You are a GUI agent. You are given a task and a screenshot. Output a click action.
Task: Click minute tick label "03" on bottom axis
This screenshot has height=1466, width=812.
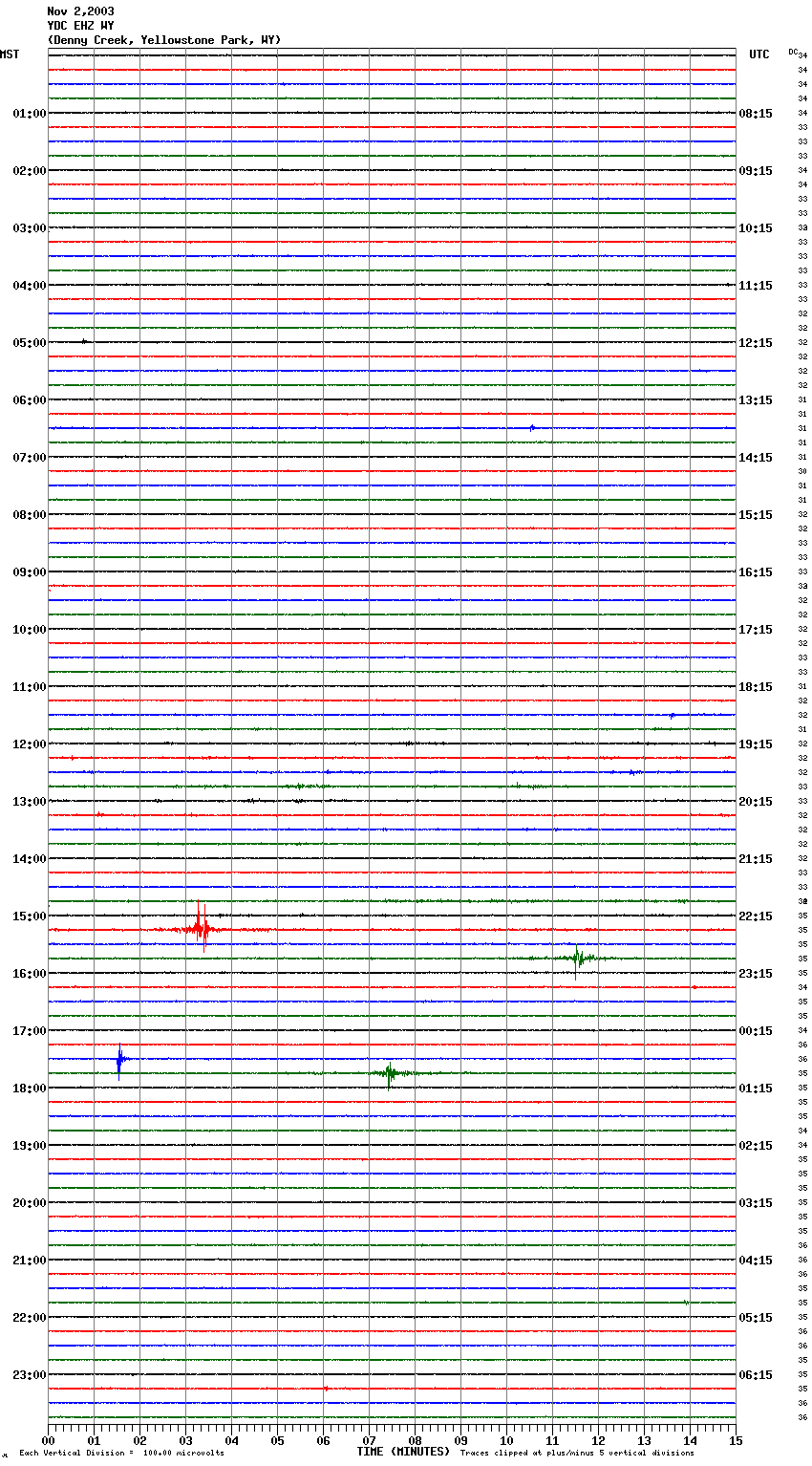coord(185,1440)
